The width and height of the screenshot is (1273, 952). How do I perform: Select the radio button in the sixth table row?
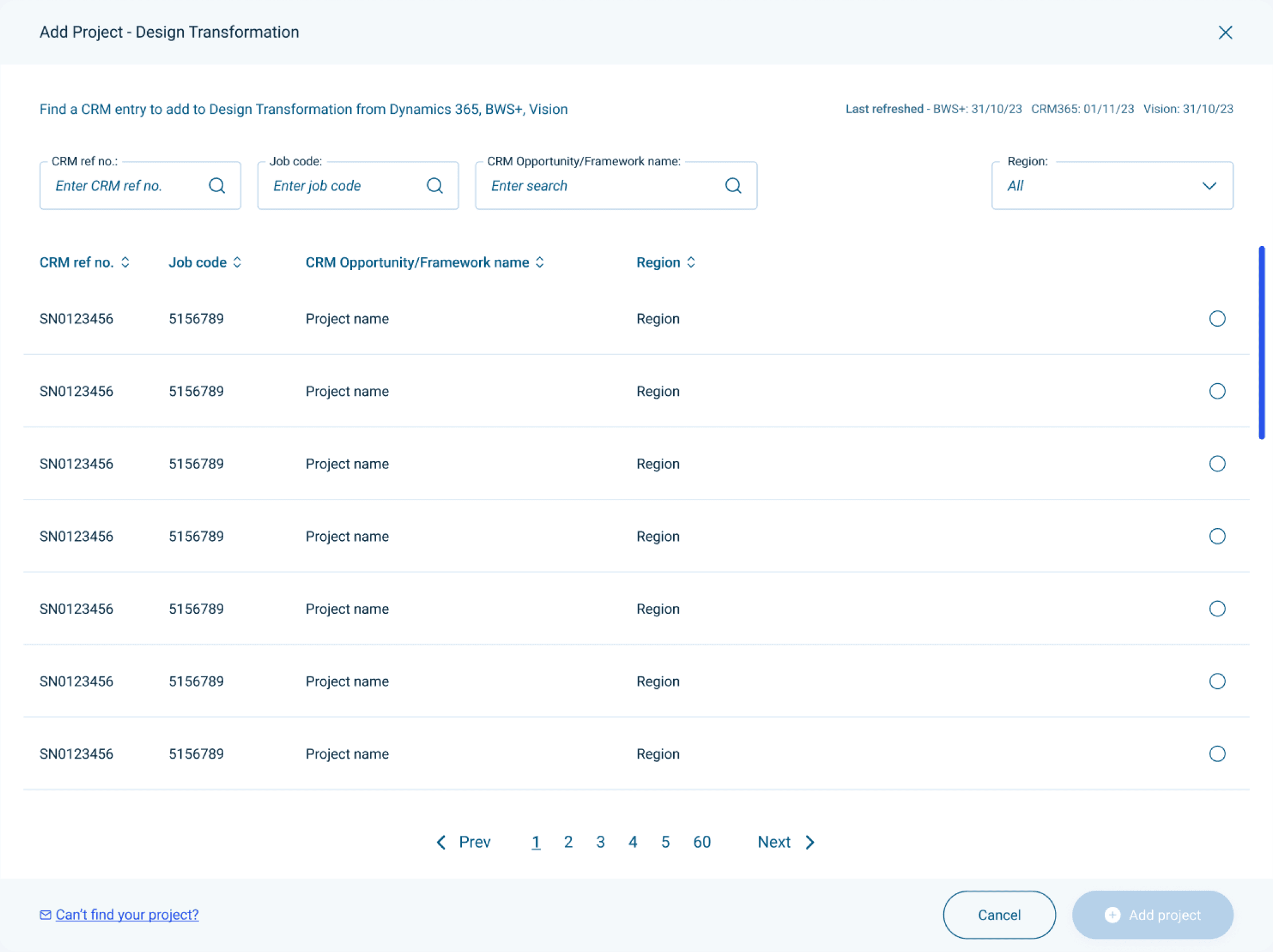[x=1217, y=681]
